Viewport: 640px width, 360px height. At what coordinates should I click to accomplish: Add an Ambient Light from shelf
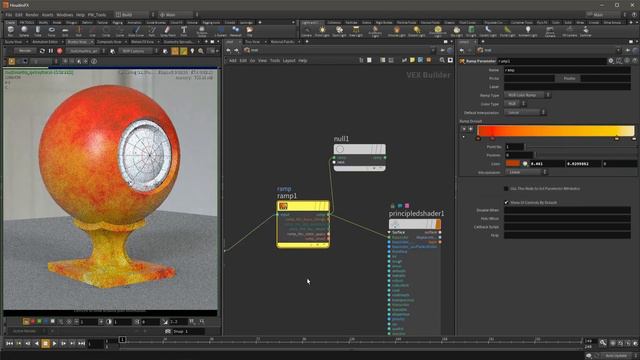click(x=528, y=31)
